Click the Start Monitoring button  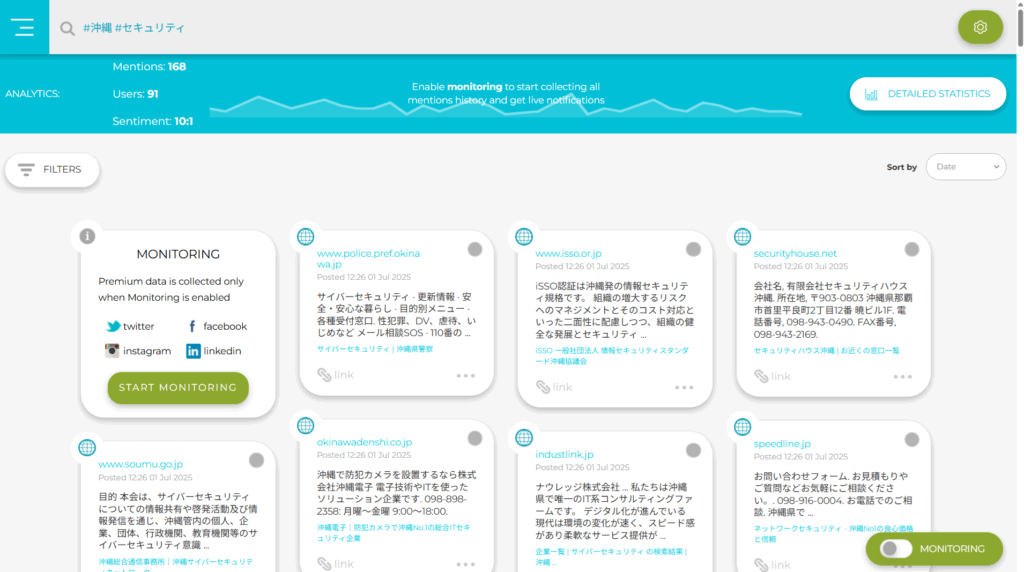click(x=178, y=387)
